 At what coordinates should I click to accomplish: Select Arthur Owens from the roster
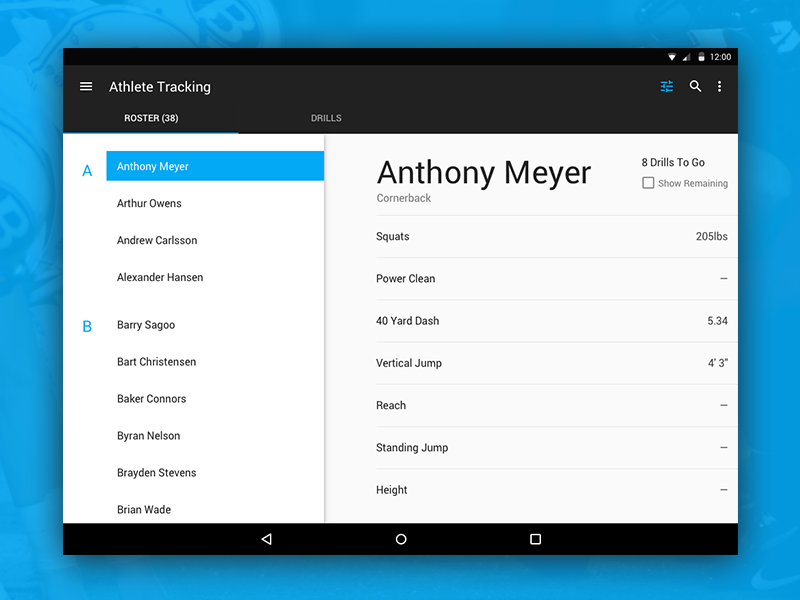point(149,203)
